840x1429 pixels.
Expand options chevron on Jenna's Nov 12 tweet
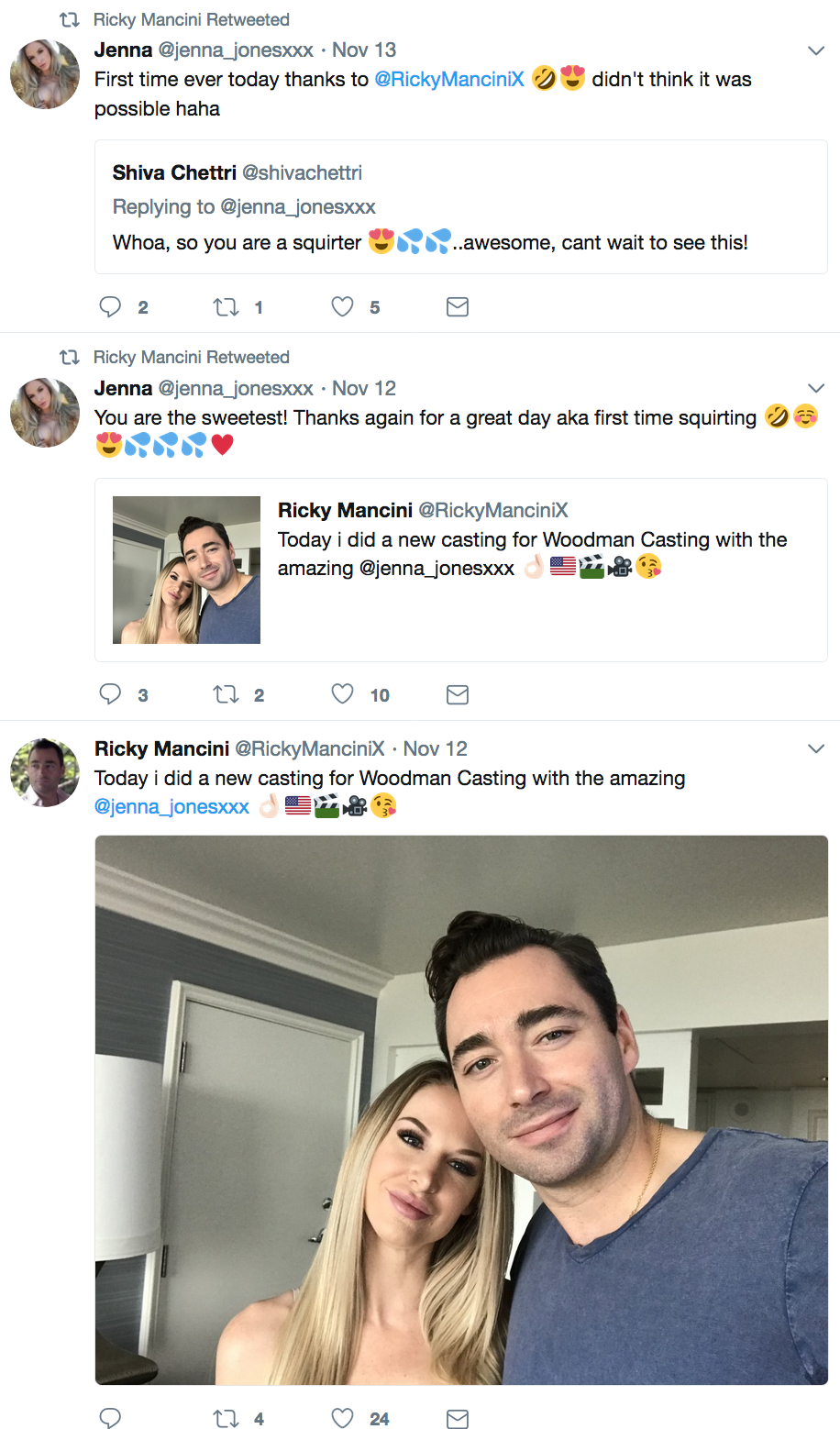[815, 388]
